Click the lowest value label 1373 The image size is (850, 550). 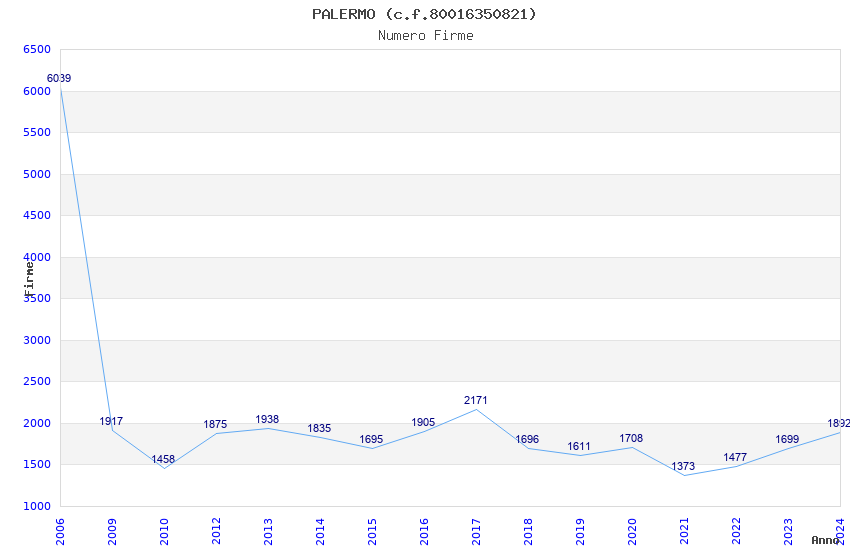tap(683, 466)
